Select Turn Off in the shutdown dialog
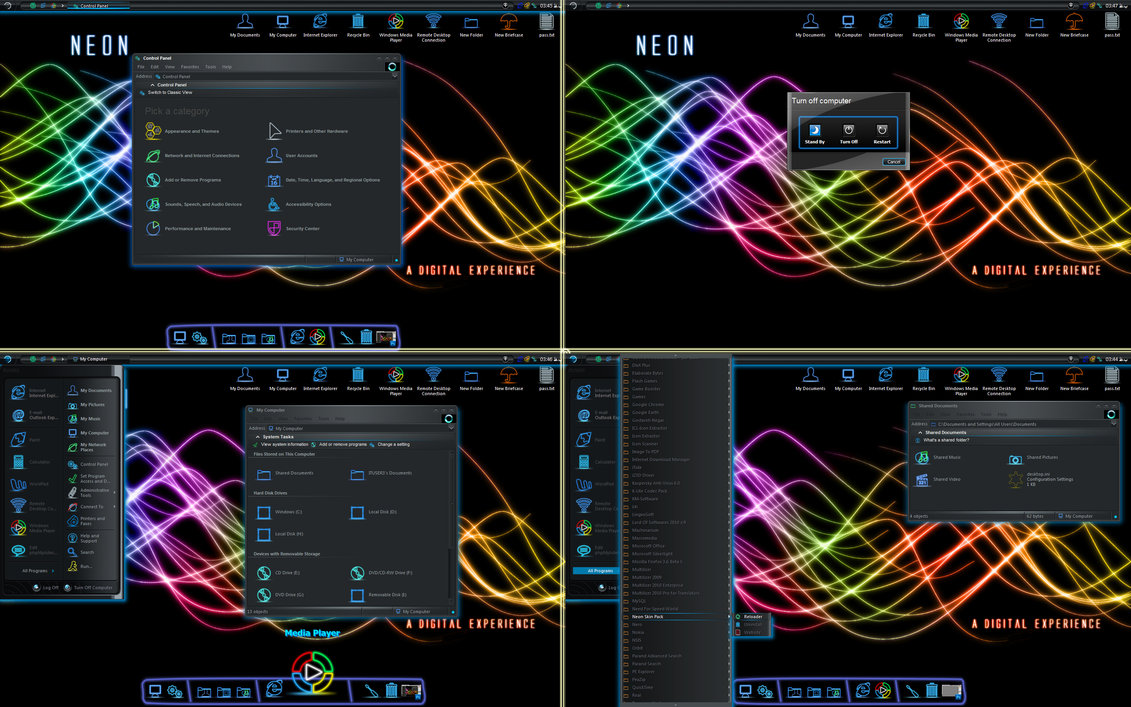The width and height of the screenshot is (1131, 707). 848,132
